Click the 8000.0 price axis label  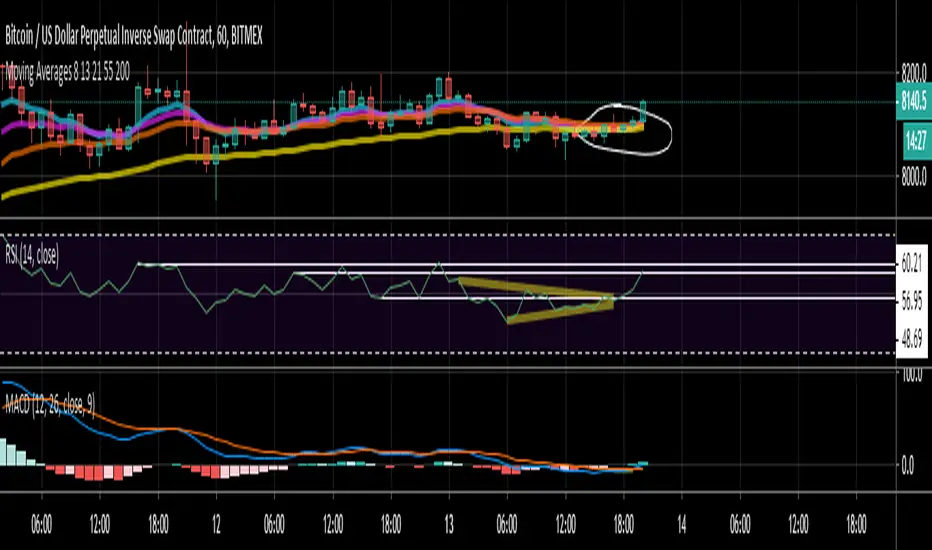click(914, 177)
